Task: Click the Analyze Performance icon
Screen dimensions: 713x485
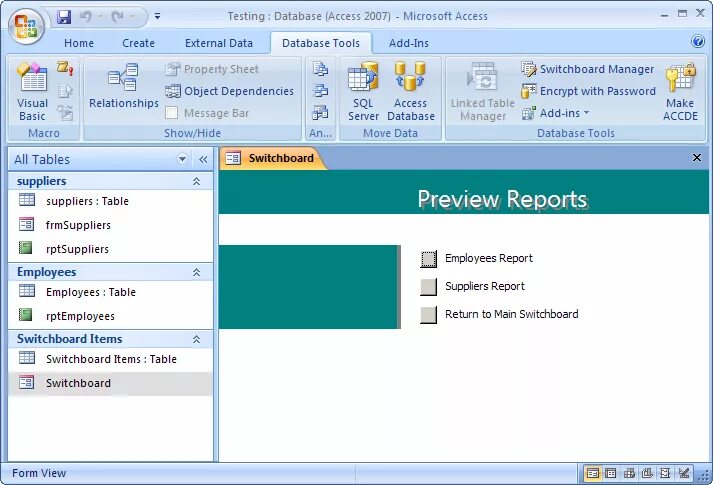Action: coord(320,91)
